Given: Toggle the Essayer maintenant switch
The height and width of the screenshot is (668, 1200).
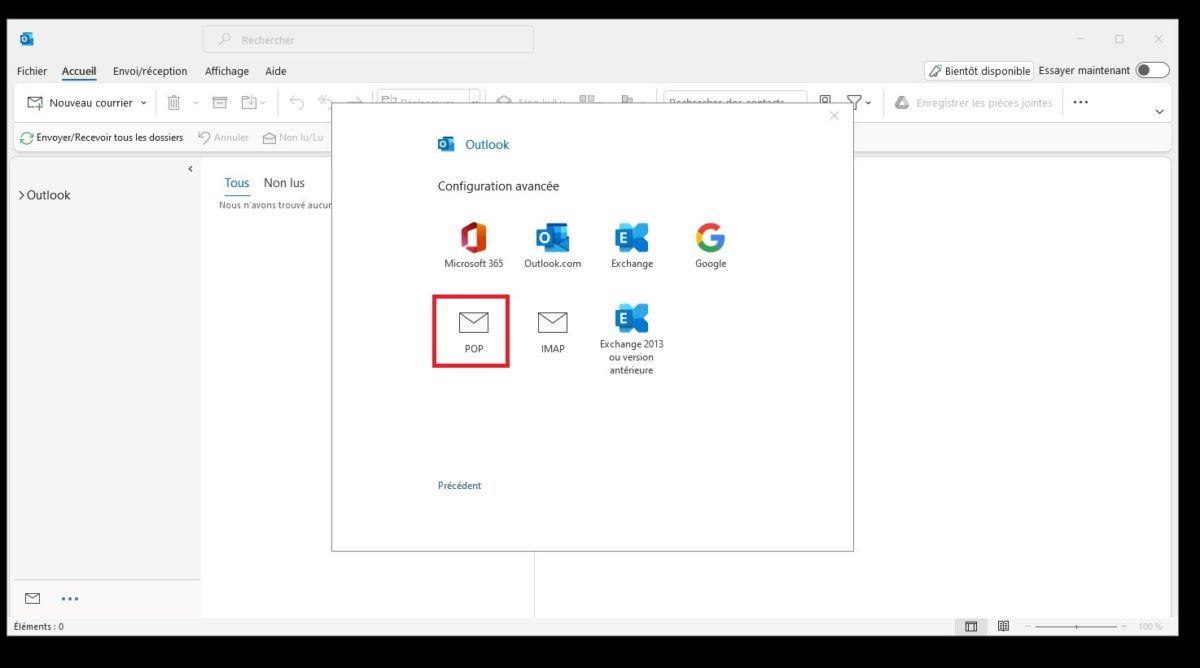Looking at the screenshot, I should [x=1152, y=70].
